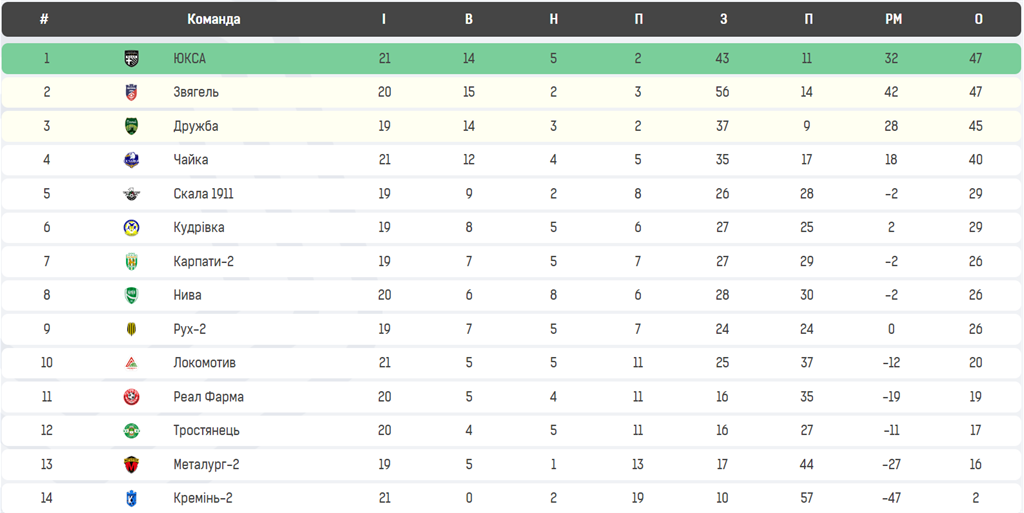Open the Тростянець team name link

[206, 431]
